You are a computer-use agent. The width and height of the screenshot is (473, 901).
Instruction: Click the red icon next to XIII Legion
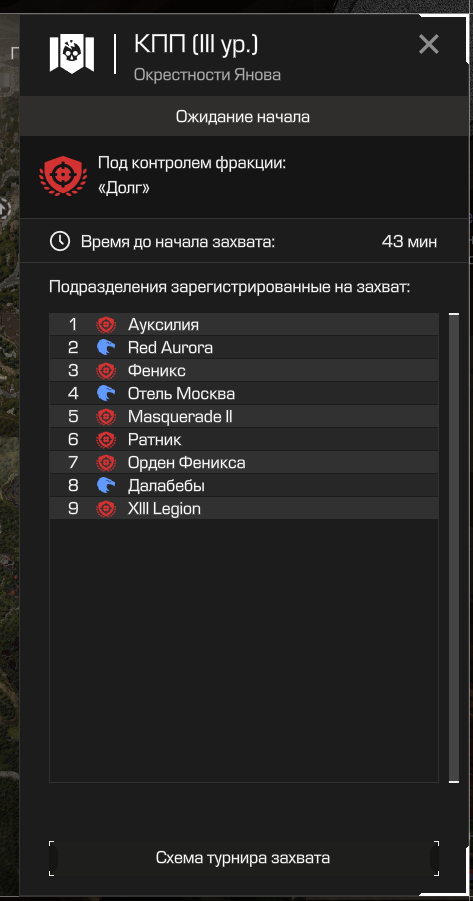tap(106, 509)
